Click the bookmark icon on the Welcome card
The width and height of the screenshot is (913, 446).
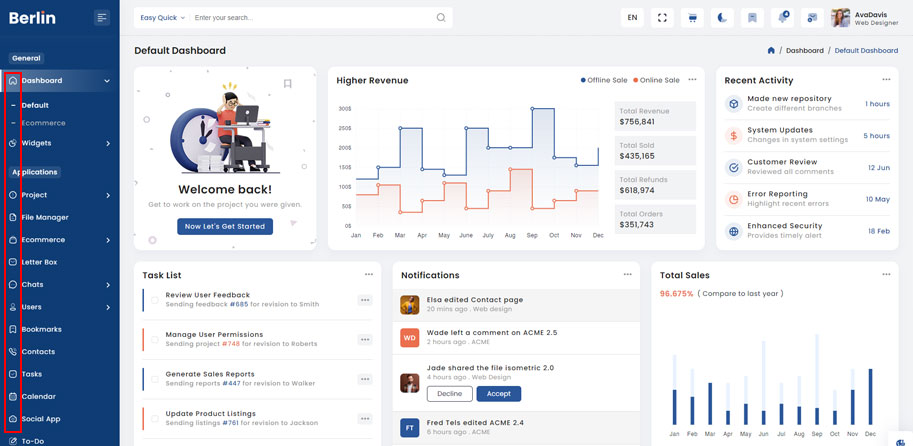(287, 84)
